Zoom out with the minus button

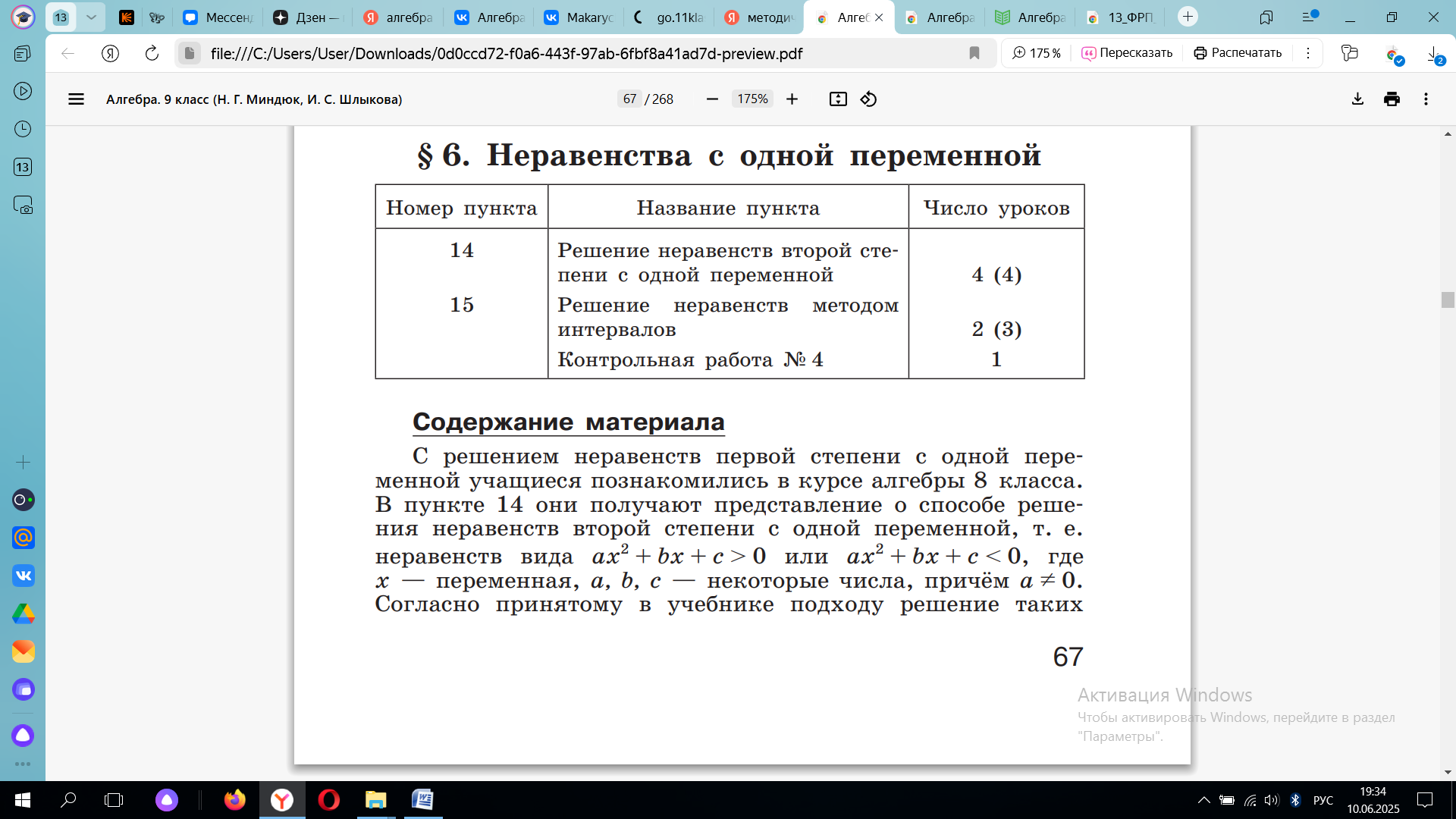click(712, 99)
